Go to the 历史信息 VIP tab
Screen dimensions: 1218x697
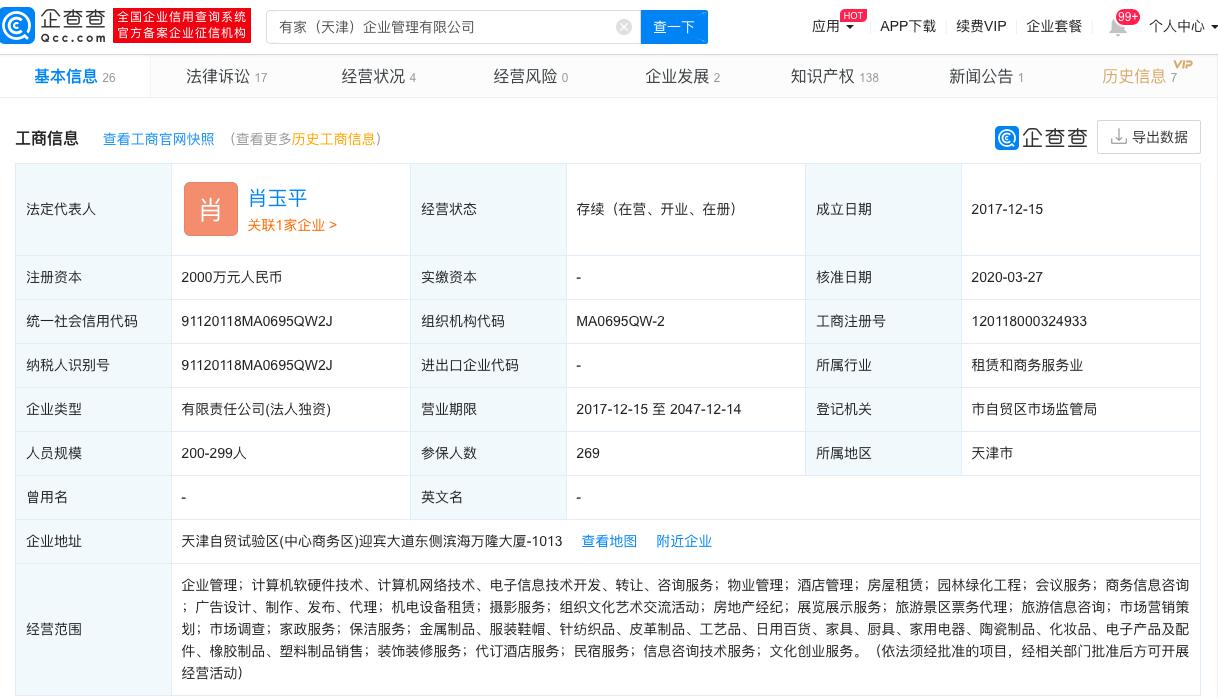(1140, 77)
